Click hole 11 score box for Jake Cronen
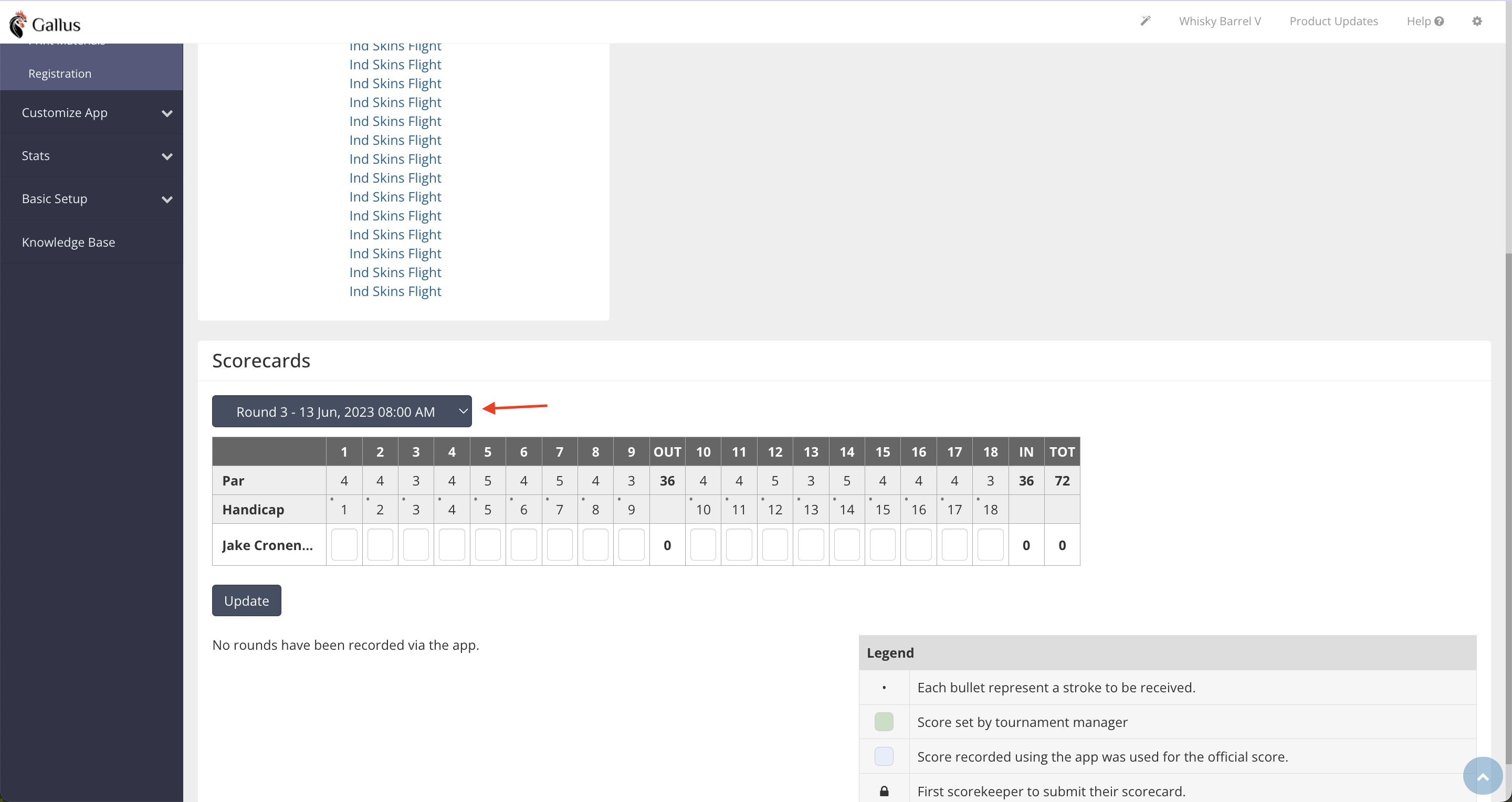The width and height of the screenshot is (1512, 802). point(739,544)
